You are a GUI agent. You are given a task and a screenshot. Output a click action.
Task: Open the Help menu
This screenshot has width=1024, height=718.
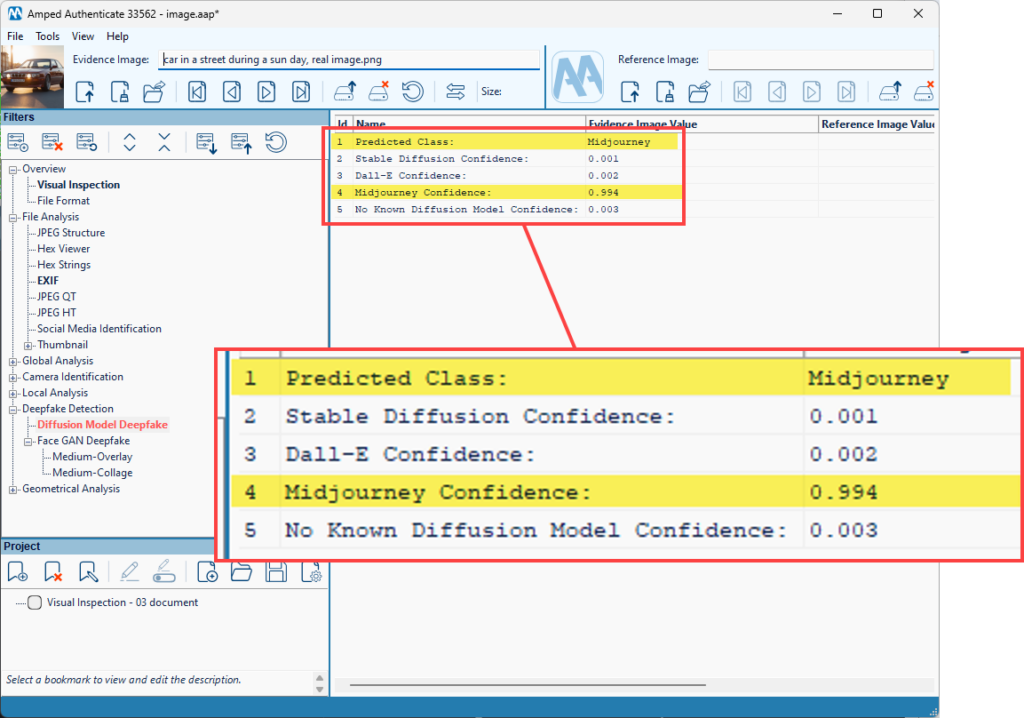[118, 36]
